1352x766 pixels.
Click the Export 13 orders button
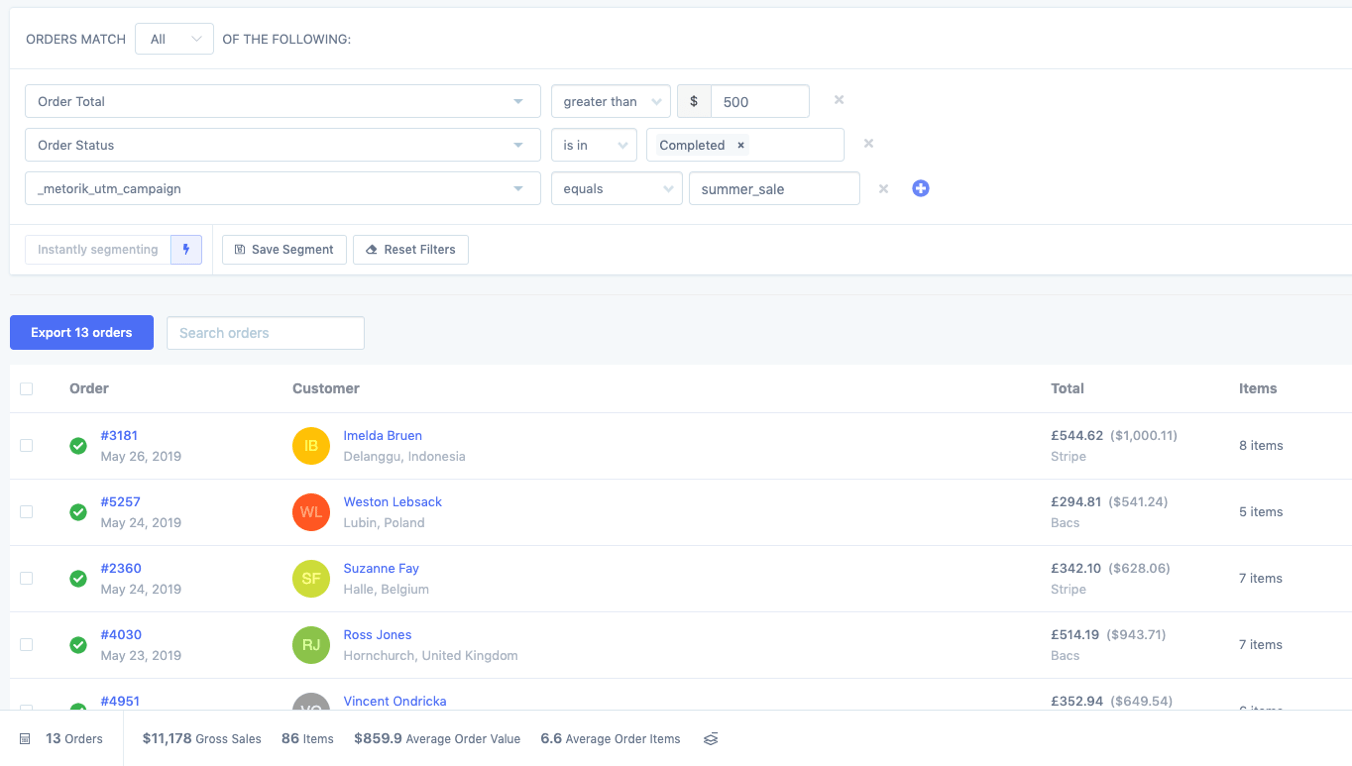click(81, 332)
